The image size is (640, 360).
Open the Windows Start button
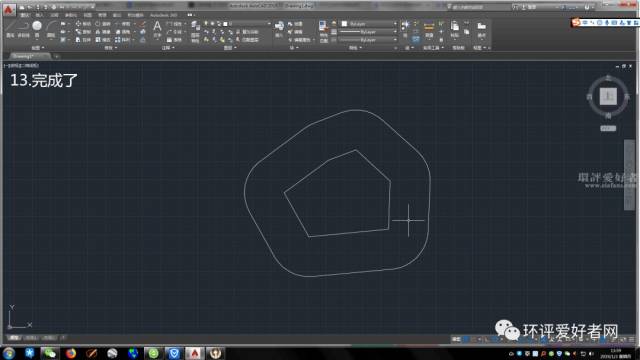coord(9,353)
